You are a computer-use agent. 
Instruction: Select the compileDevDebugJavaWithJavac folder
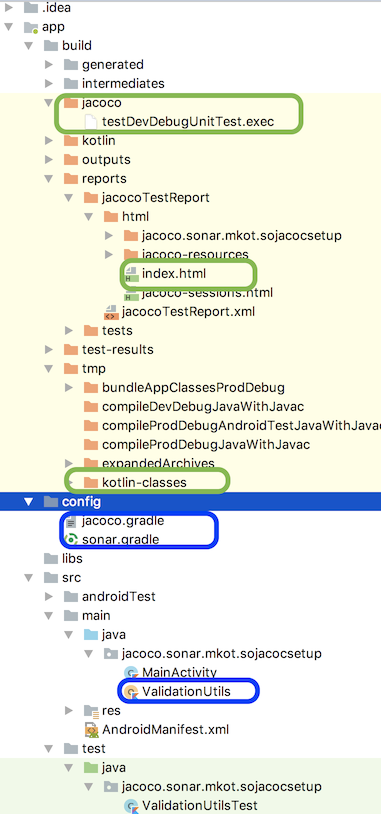point(203,406)
